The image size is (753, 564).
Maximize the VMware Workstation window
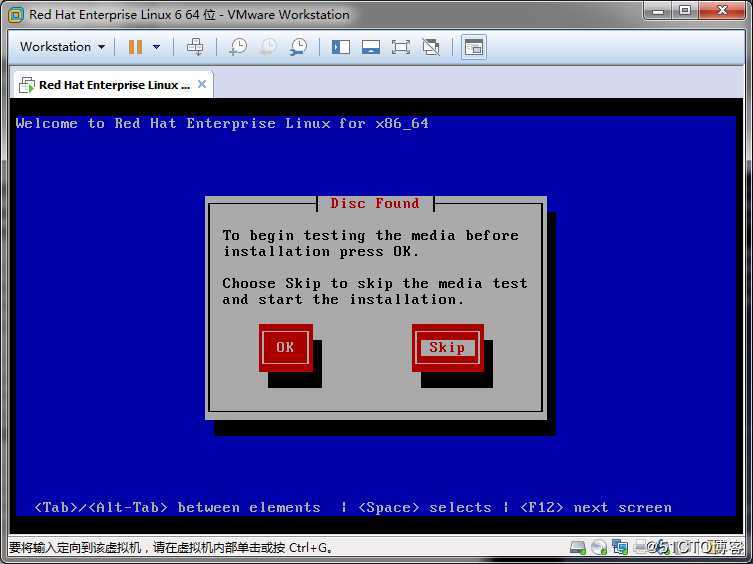(x=685, y=11)
